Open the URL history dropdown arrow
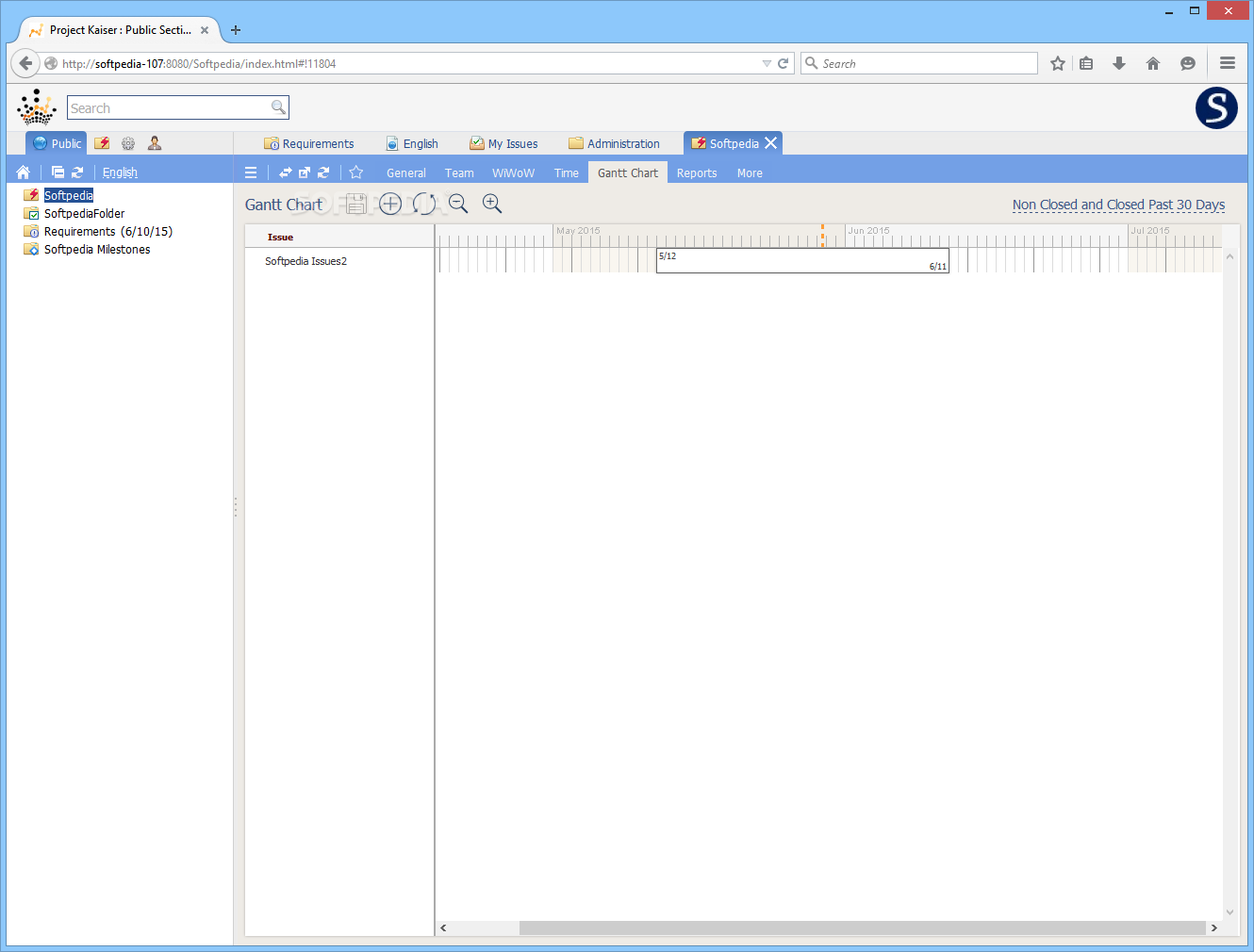1254x952 pixels. pyautogui.click(x=767, y=63)
